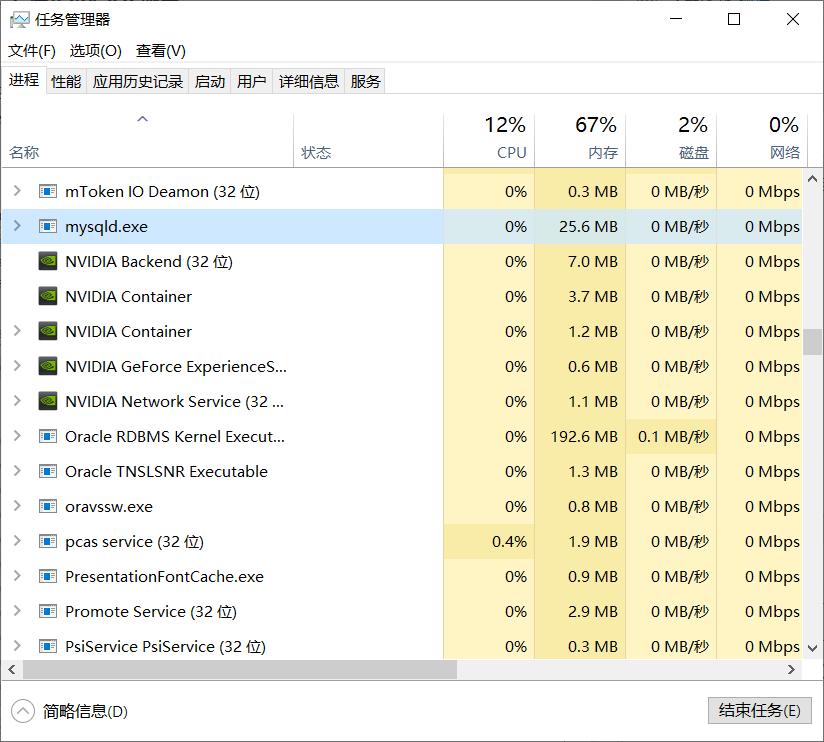Open the 查看(V) menu
Image resolution: width=824 pixels, height=742 pixels.
pos(161,51)
